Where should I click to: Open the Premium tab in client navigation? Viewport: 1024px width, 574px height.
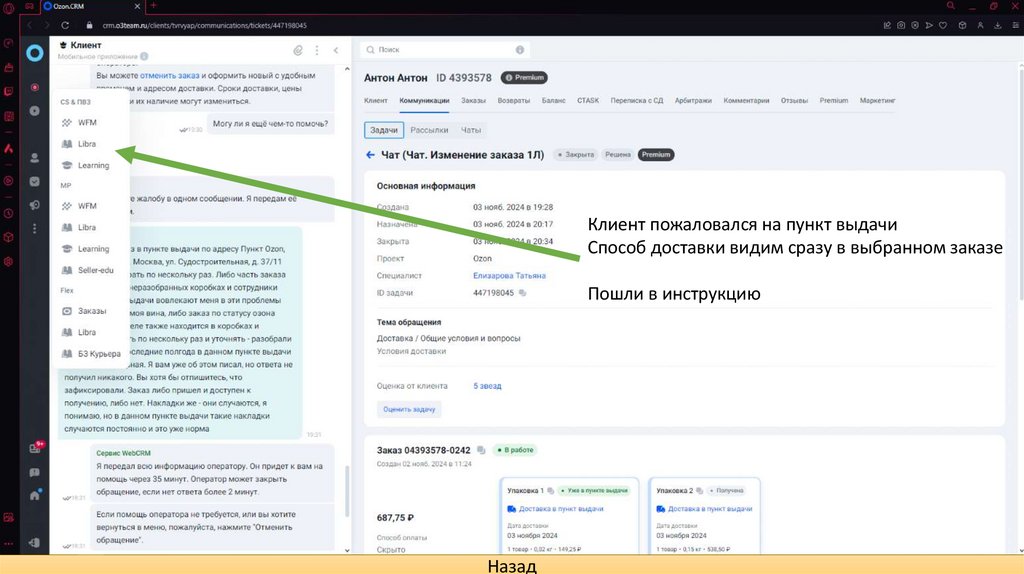click(834, 101)
